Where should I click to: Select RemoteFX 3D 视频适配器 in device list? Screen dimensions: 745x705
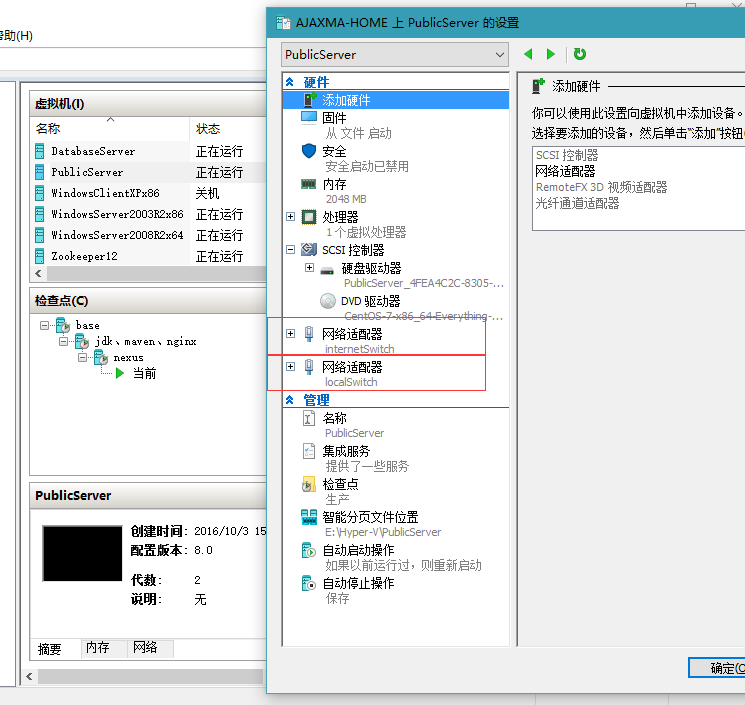601,188
